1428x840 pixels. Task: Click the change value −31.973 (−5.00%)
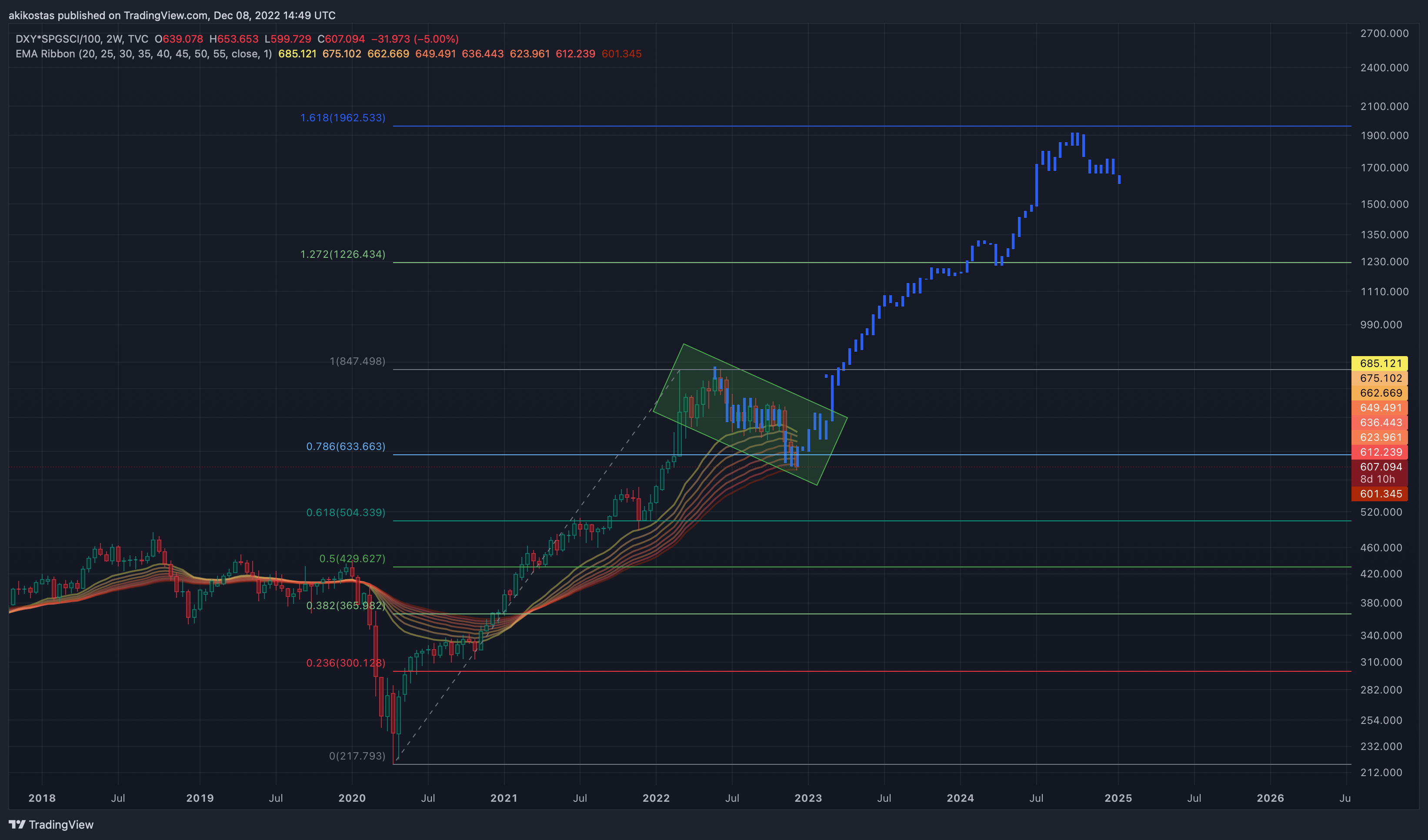(x=415, y=39)
